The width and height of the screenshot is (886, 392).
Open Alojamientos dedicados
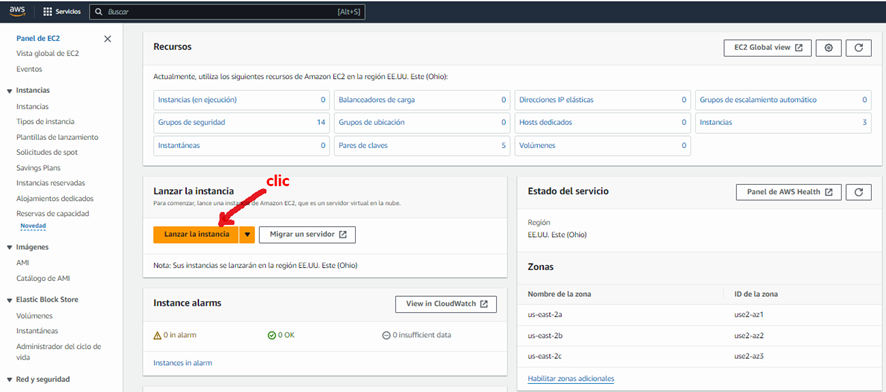(55, 198)
